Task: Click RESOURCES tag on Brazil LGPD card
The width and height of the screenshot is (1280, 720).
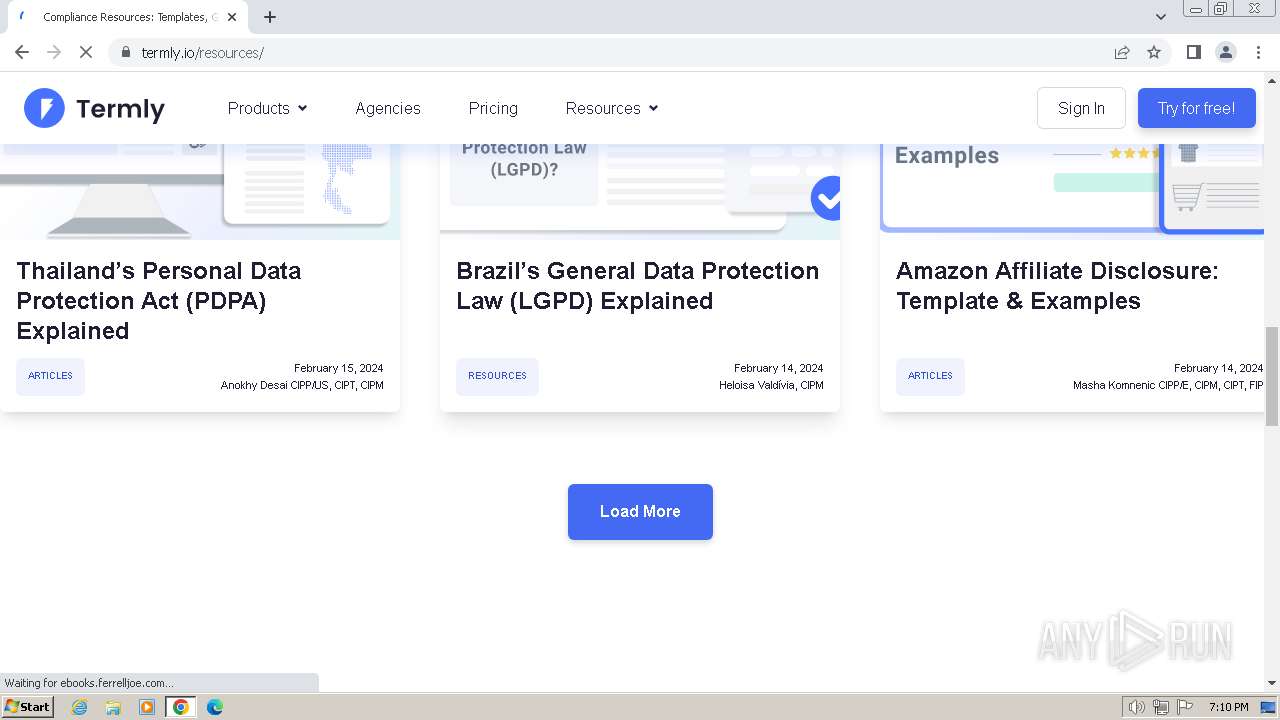Action: click(497, 376)
